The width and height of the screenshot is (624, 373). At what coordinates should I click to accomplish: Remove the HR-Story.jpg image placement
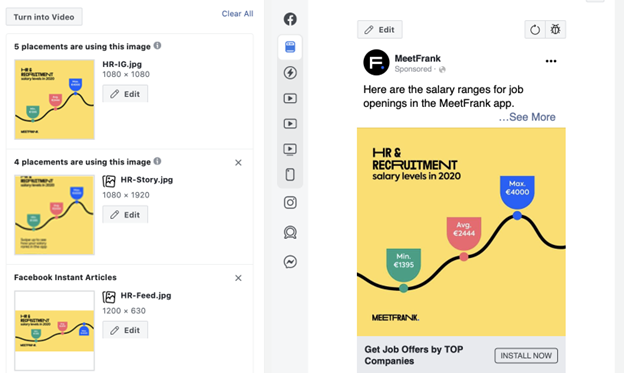click(238, 162)
